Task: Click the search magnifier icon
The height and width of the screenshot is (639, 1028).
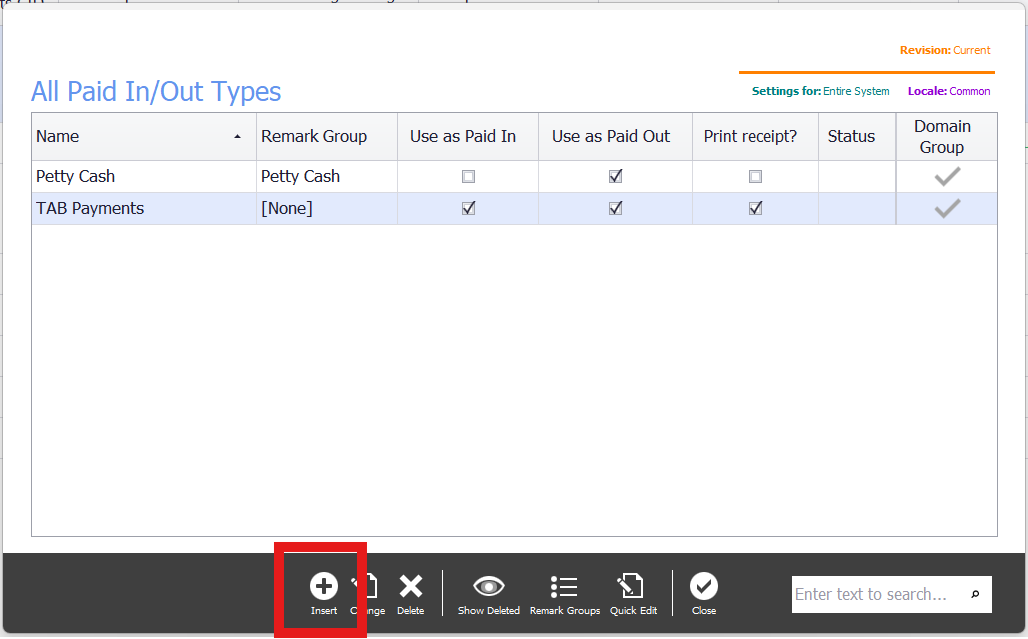Action: pos(976,594)
